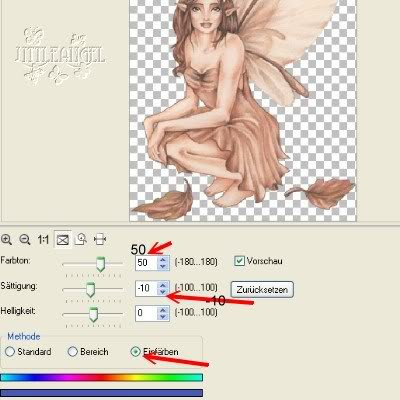The image size is (400, 400).
Task: Increase Sättigung with the up spinner arrow
Action: [163, 285]
